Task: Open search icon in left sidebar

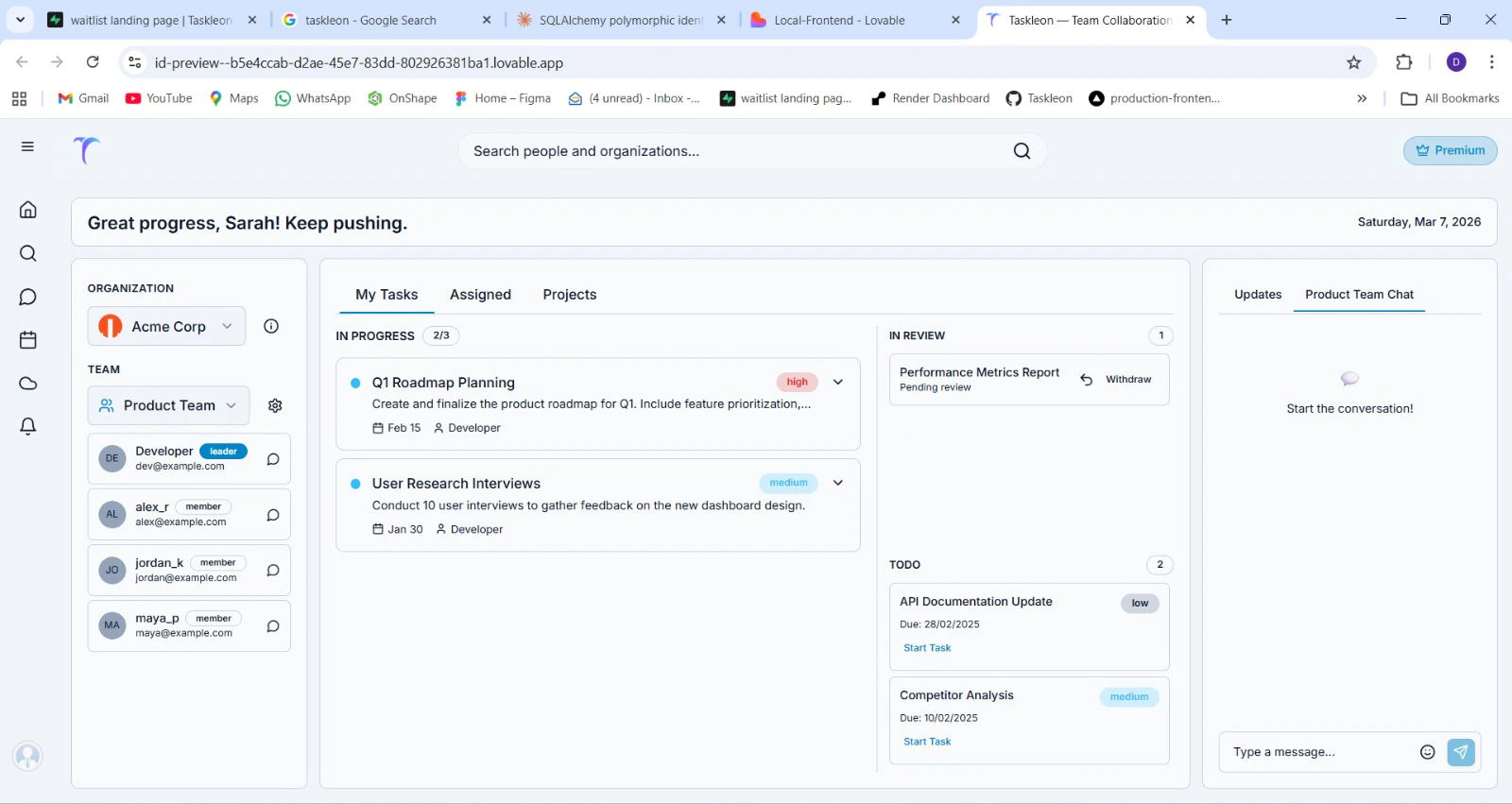Action: coord(28,253)
